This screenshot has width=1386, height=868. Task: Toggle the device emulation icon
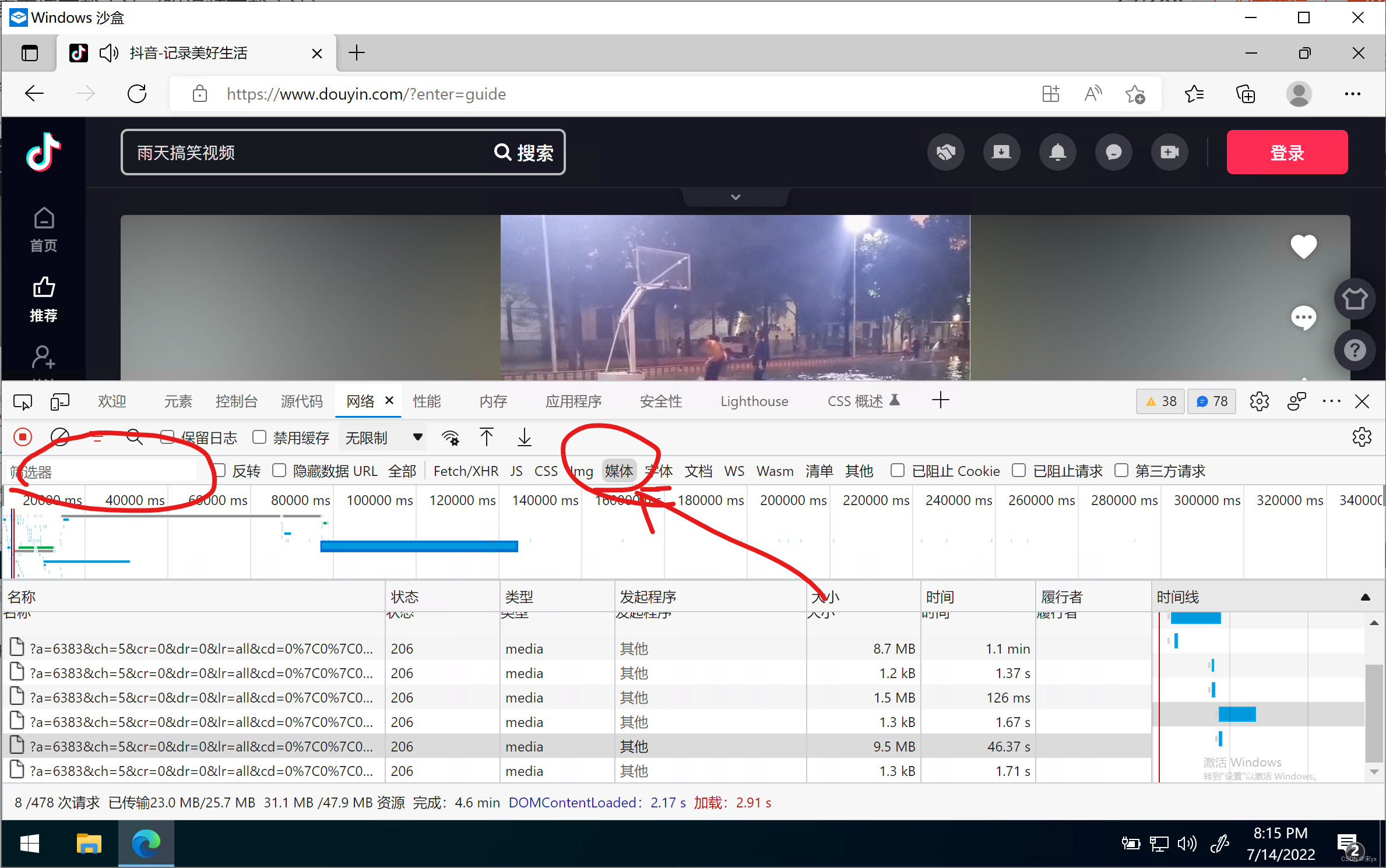click(59, 401)
